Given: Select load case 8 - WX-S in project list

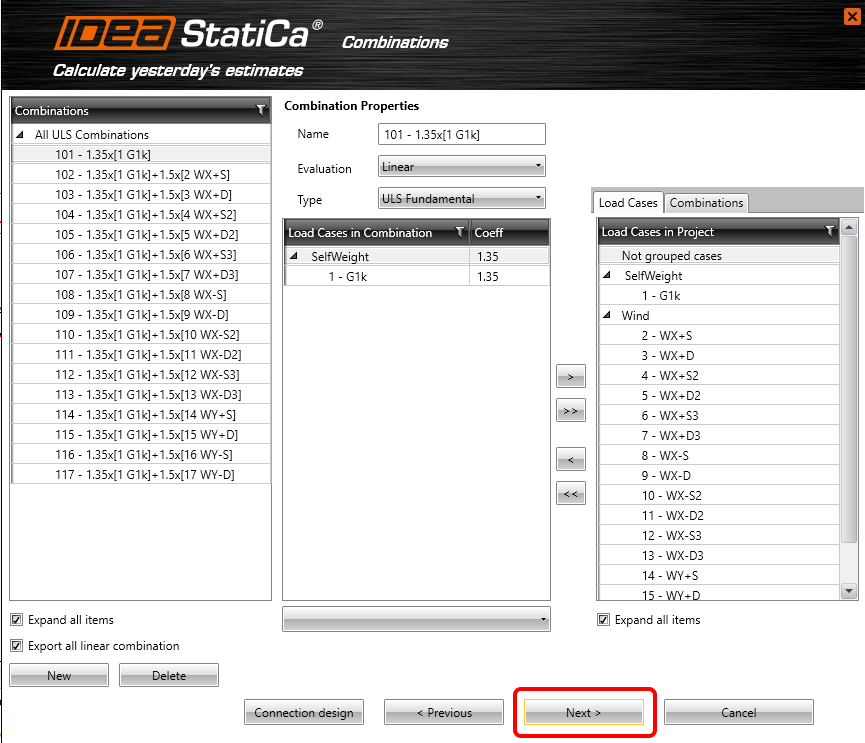Looking at the screenshot, I should coord(719,455).
